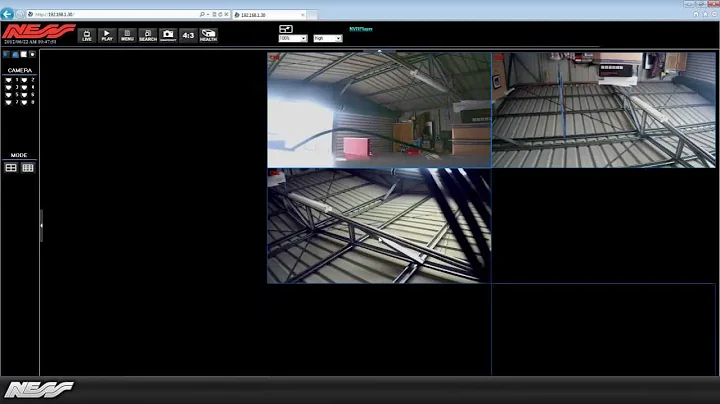Select the top-right ceiling camera feed
Screen dimensions: 720x404
pyautogui.click(x=603, y=110)
